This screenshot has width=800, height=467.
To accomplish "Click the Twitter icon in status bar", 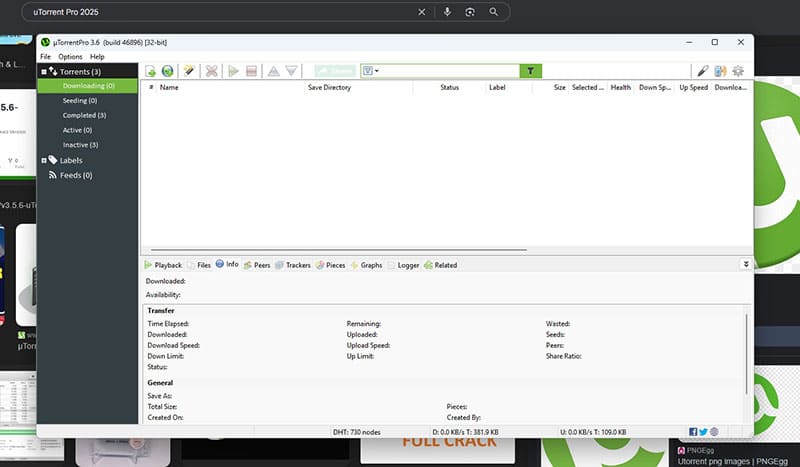I will 704,432.
